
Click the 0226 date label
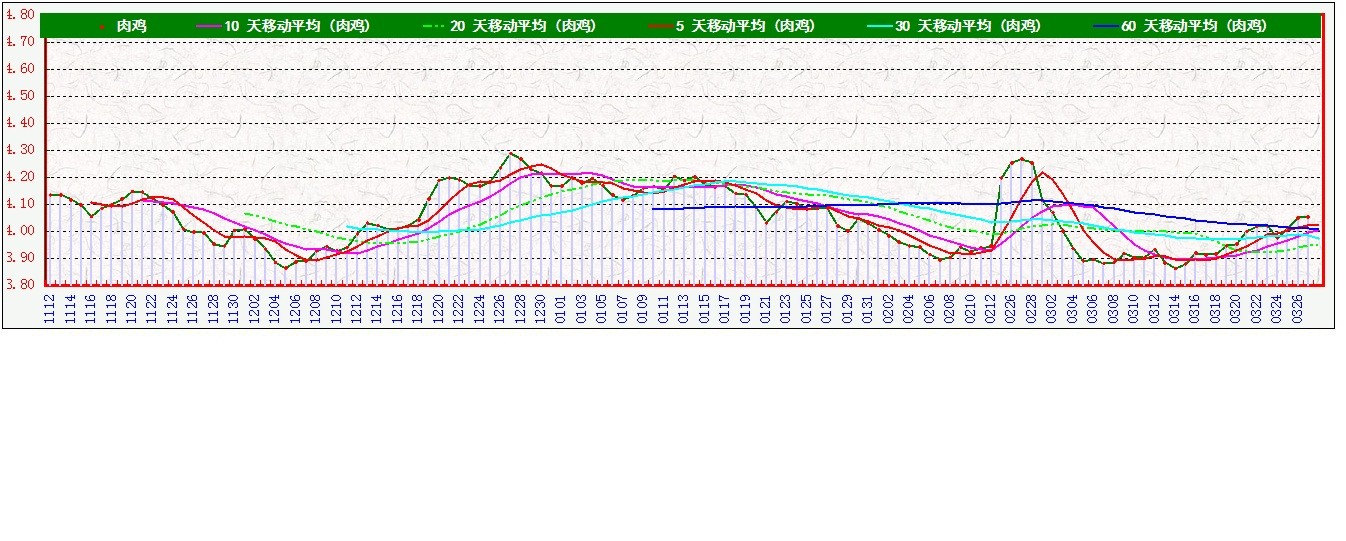tap(1010, 307)
